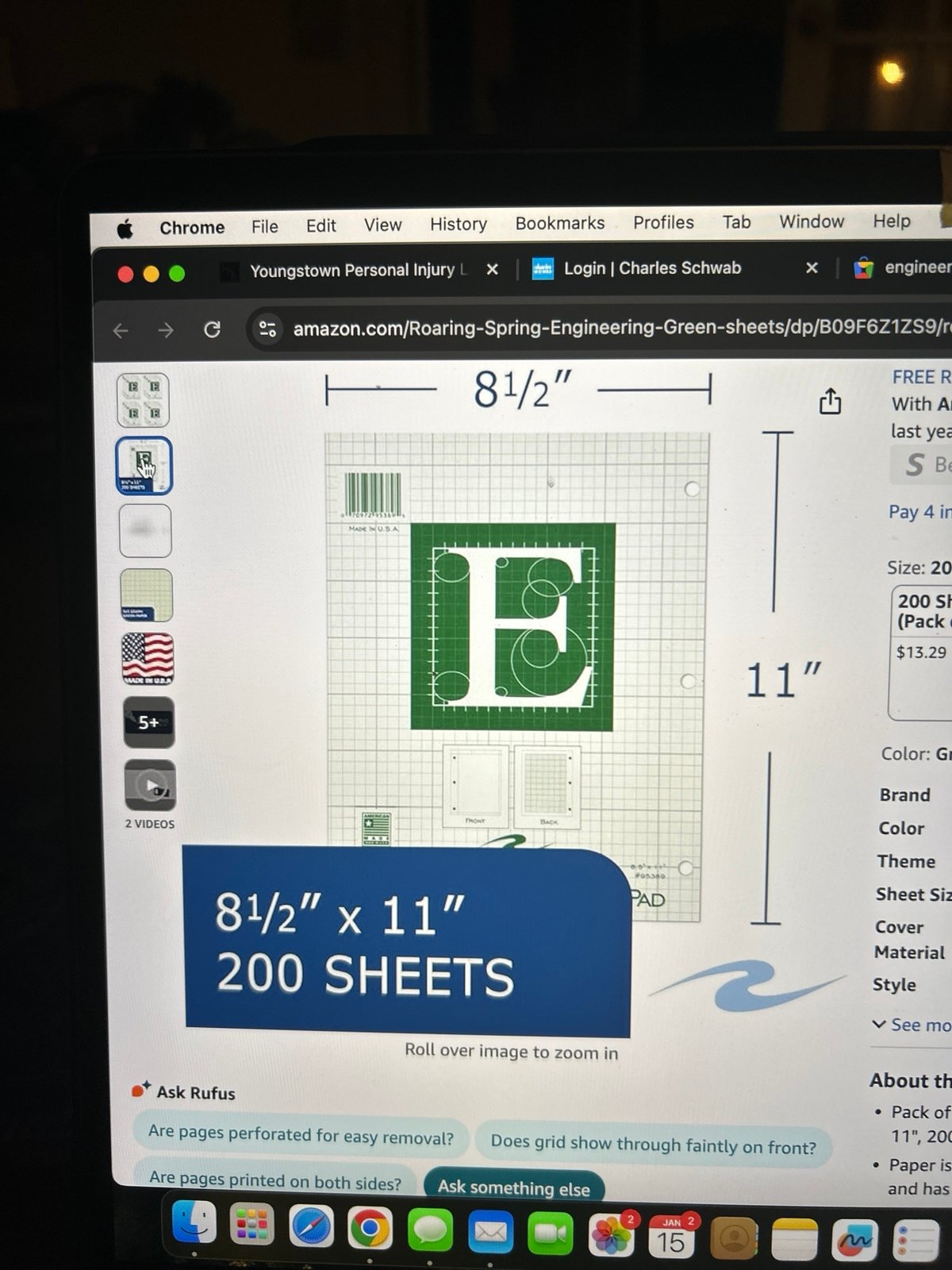Open the Bookmarks menu
This screenshot has width=952, height=1270.
coord(560,223)
